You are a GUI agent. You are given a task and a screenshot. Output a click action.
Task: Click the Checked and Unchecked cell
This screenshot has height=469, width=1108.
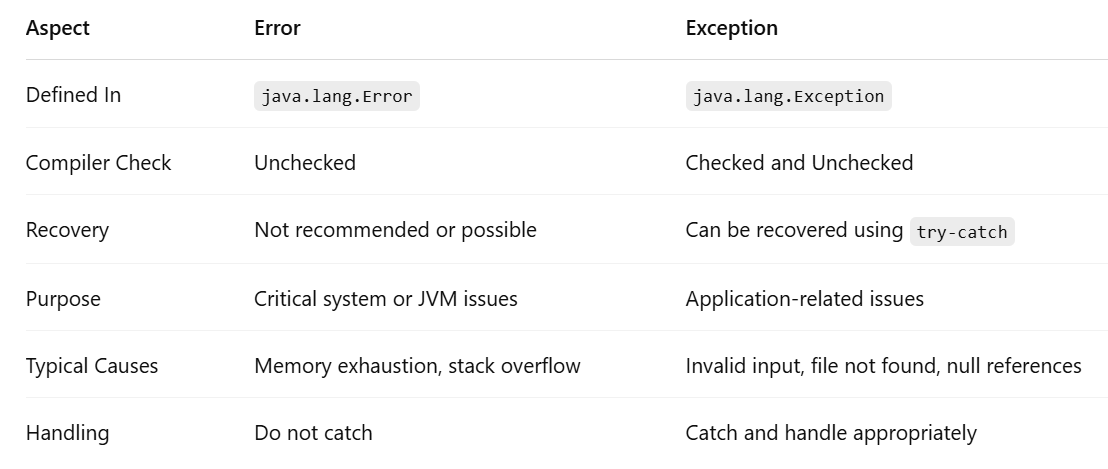tap(799, 163)
